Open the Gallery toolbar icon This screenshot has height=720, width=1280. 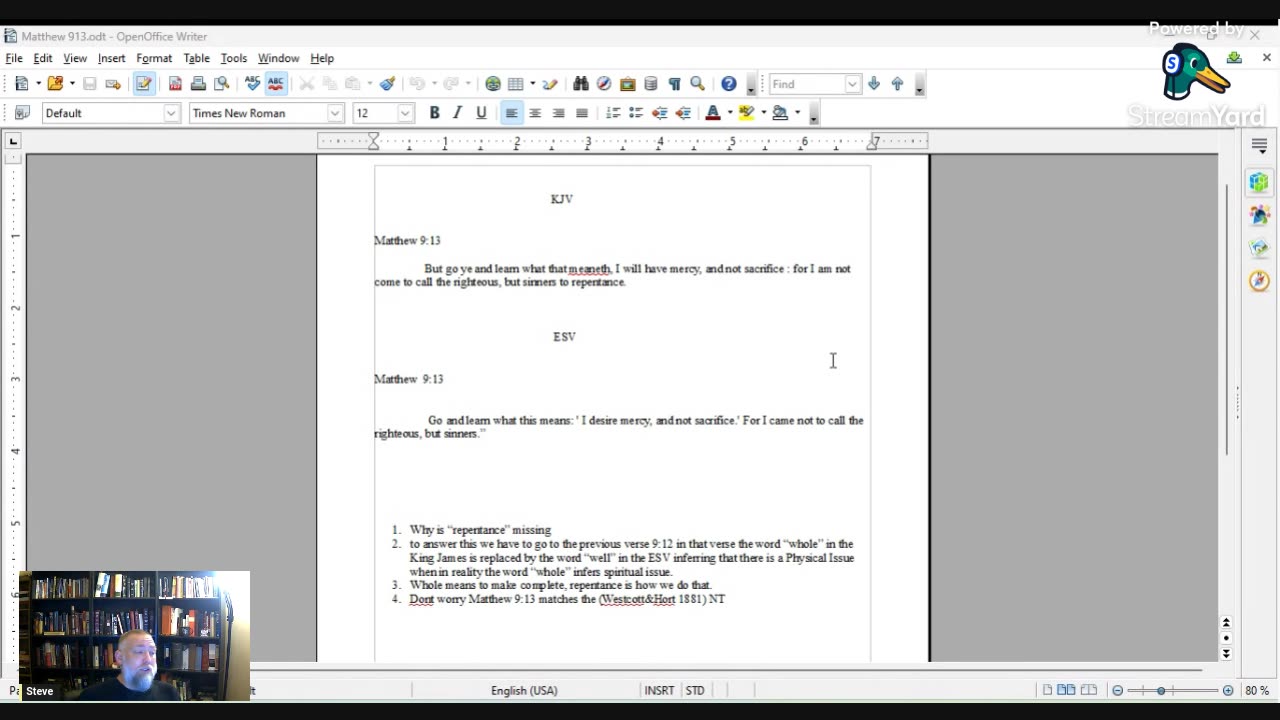coord(628,84)
